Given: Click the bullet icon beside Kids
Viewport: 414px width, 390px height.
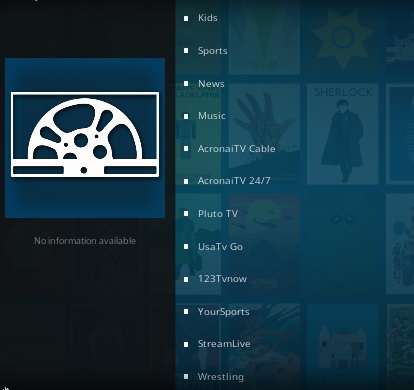Looking at the screenshot, I should click(x=186, y=18).
